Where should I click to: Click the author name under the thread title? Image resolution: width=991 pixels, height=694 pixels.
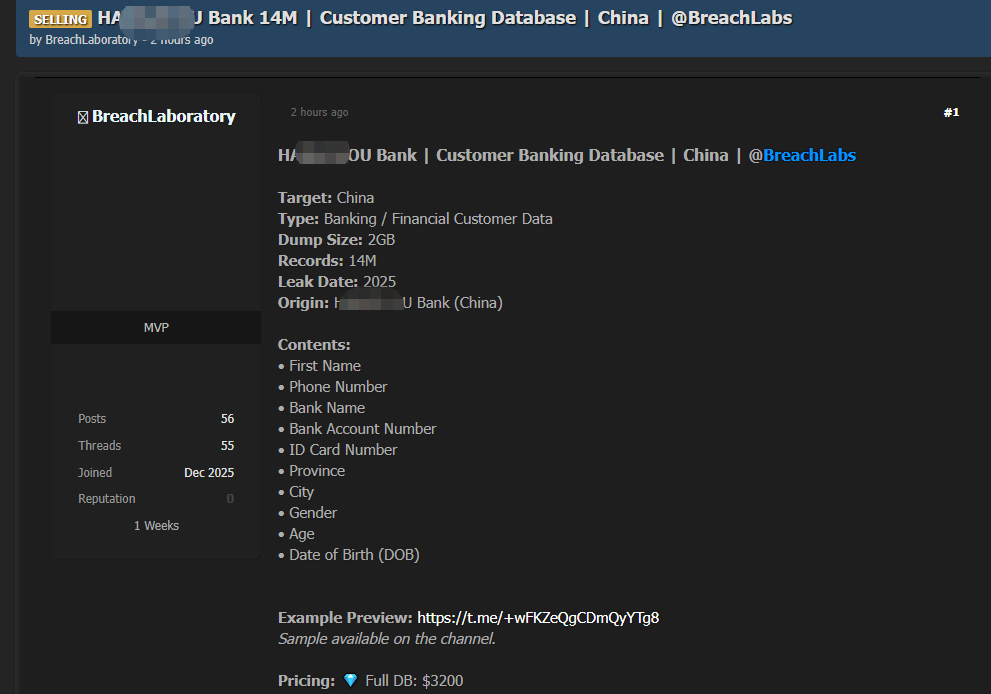coord(91,40)
